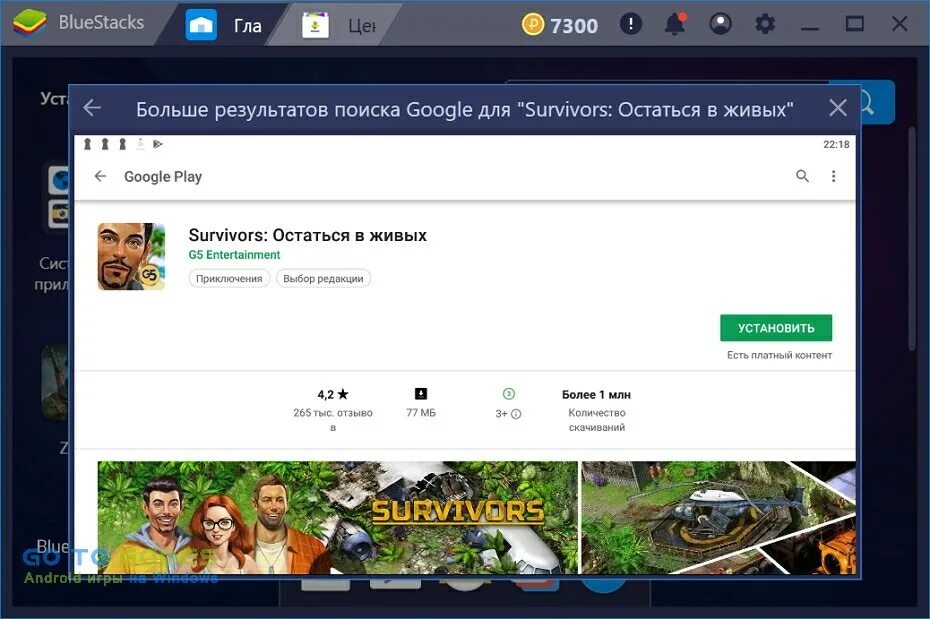The height and width of the screenshot is (619, 930).
Task: Select the Выбор редакции chip
Action: click(323, 278)
